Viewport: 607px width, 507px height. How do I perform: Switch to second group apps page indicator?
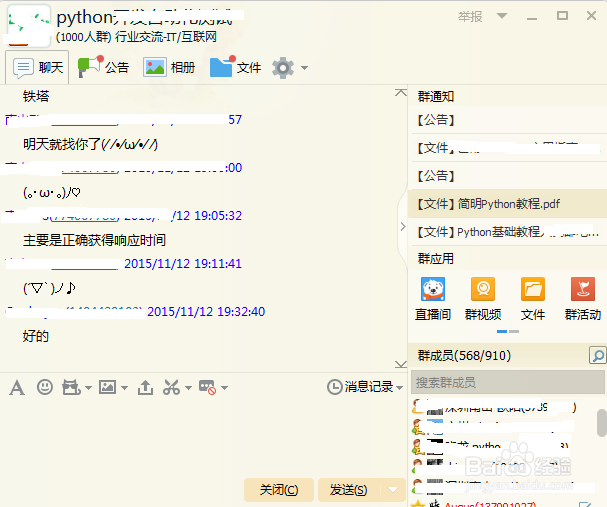click(514, 332)
